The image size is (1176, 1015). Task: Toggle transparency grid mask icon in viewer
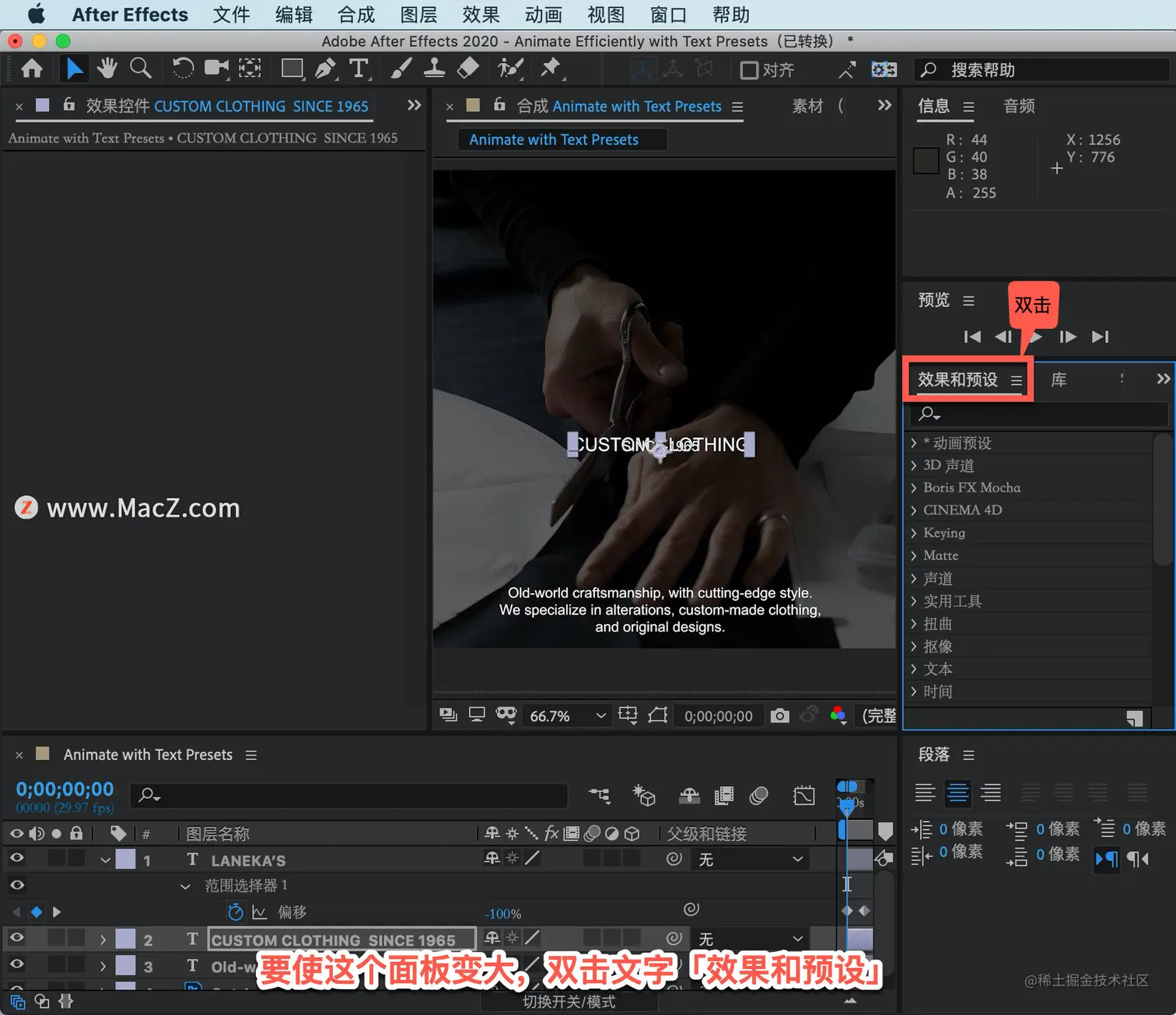[506, 716]
